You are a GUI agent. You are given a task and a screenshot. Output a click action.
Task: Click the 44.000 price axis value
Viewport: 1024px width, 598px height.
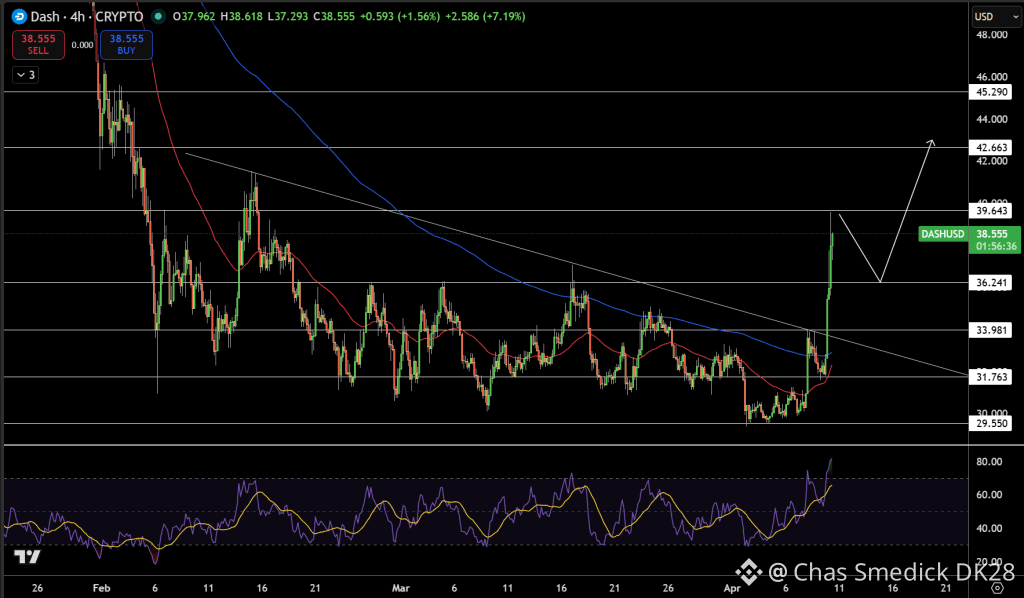991,119
